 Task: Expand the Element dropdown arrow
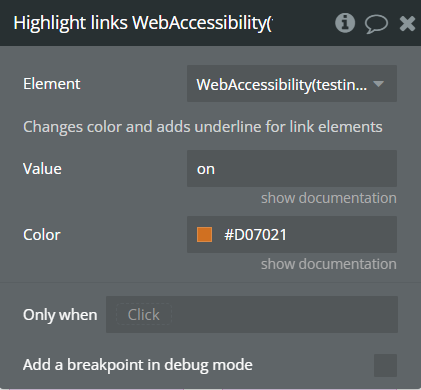(379, 84)
